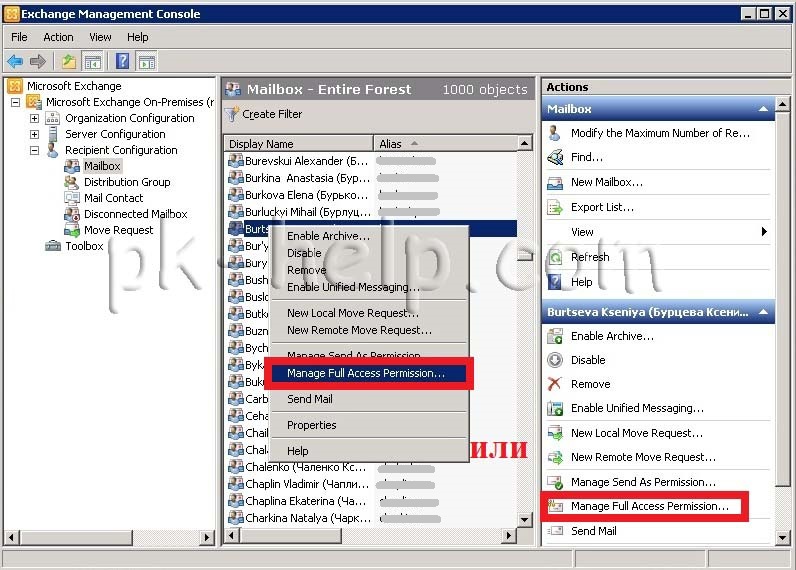796x570 pixels.
Task: Select Mail Contact in the tree
Action: pyautogui.click(x=113, y=198)
